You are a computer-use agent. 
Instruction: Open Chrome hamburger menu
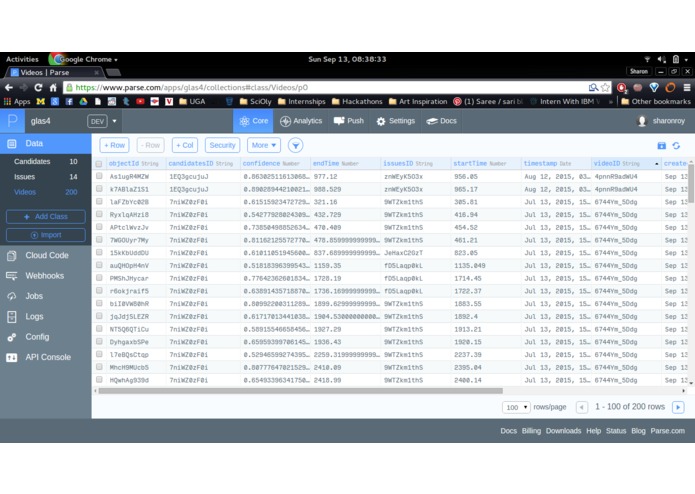[687, 88]
